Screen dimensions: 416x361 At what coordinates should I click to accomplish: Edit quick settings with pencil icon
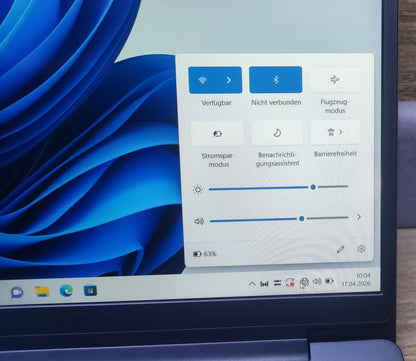pos(340,249)
